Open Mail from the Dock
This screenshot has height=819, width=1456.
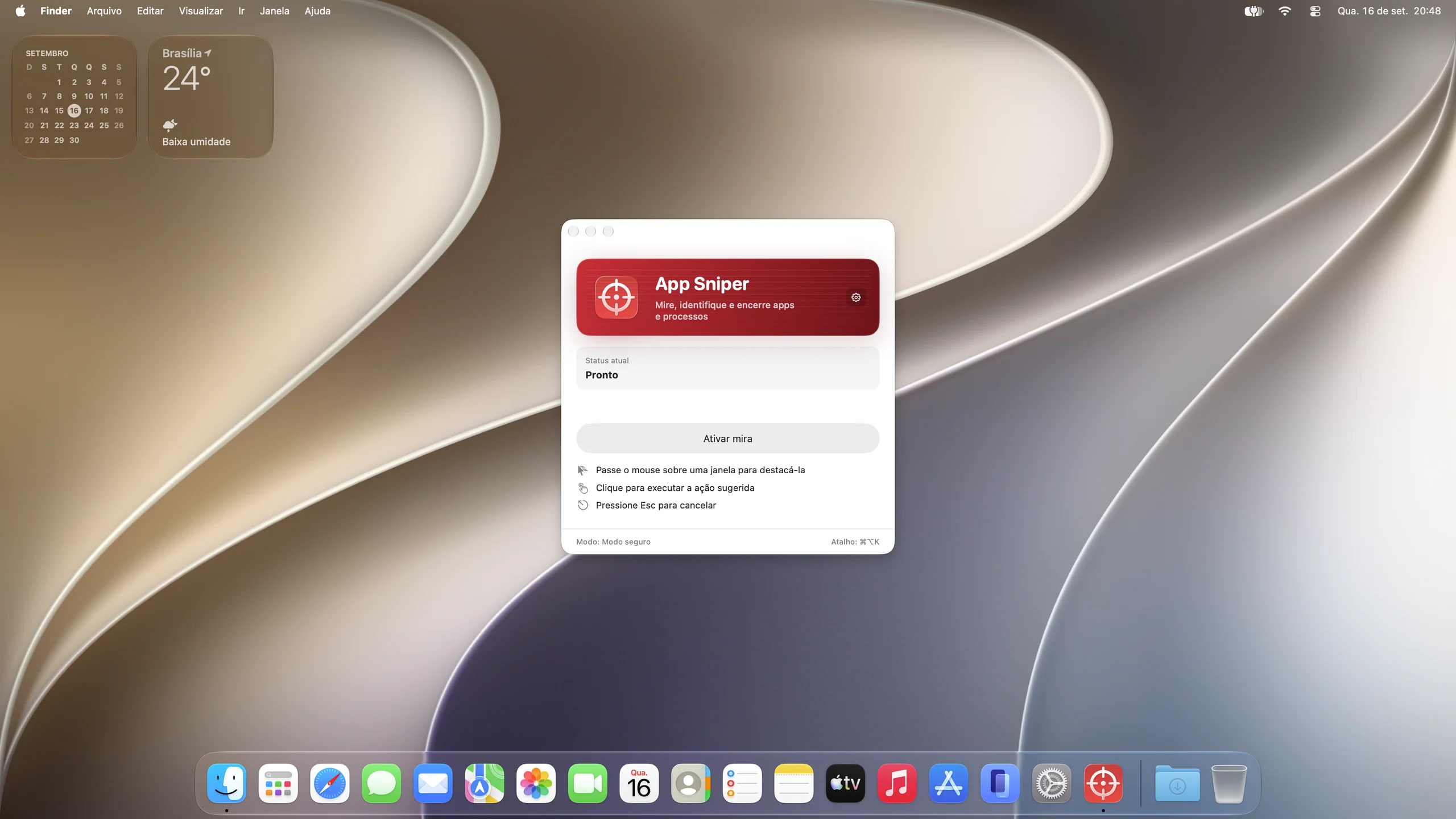tap(433, 783)
